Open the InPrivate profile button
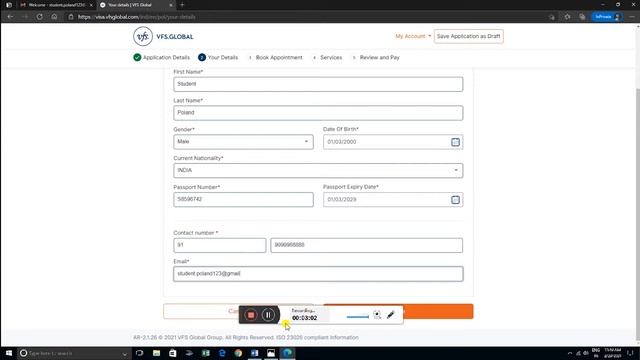This screenshot has width=640, height=360. click(607, 17)
